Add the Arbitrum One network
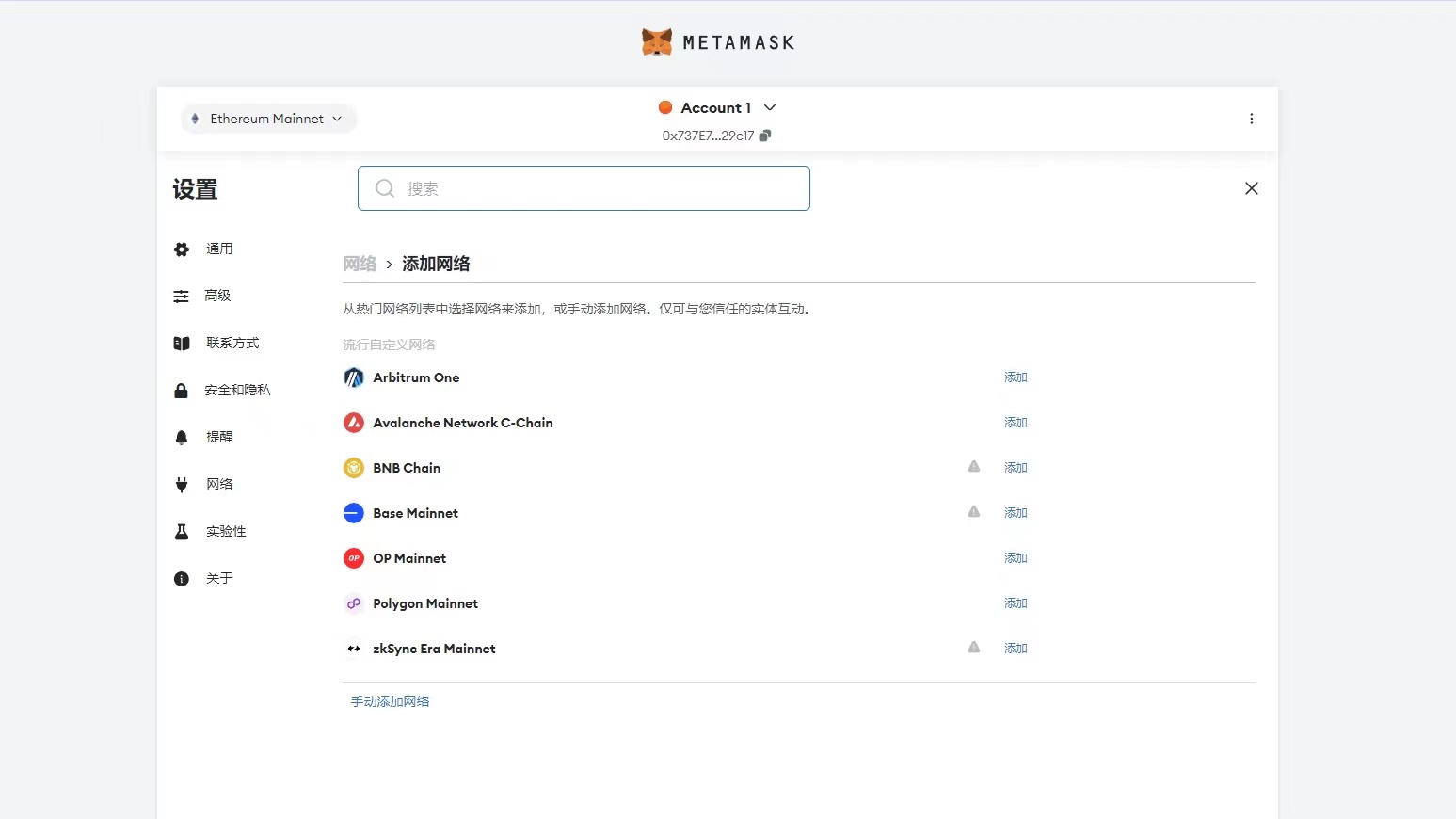 tap(1016, 377)
